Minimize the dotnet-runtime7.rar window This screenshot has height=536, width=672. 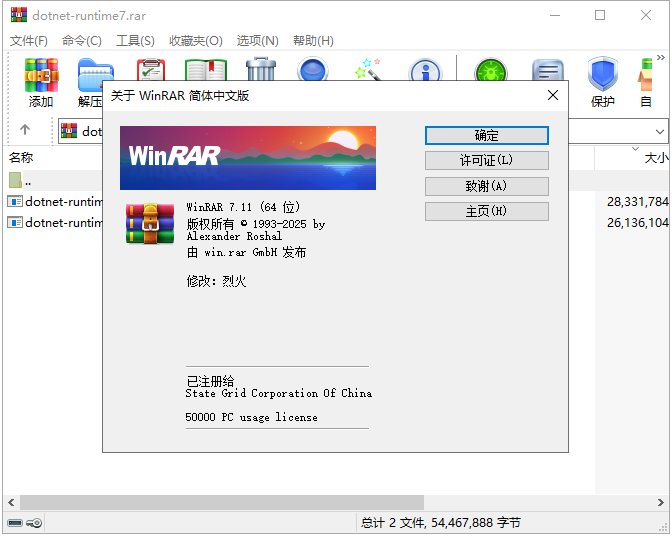[x=555, y=15]
